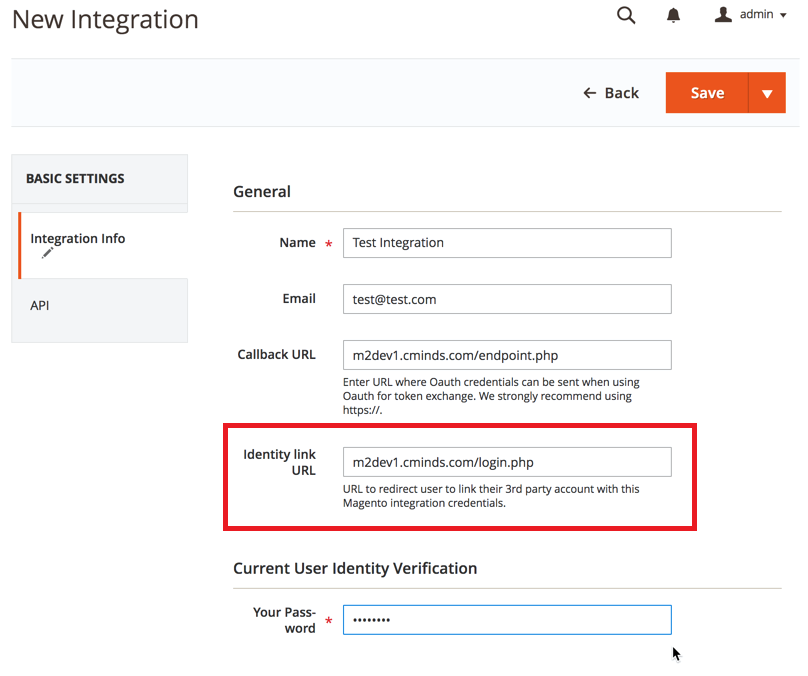
Task: Collapse the BASIC SETTINGS section header
Action: pyautogui.click(x=99, y=179)
